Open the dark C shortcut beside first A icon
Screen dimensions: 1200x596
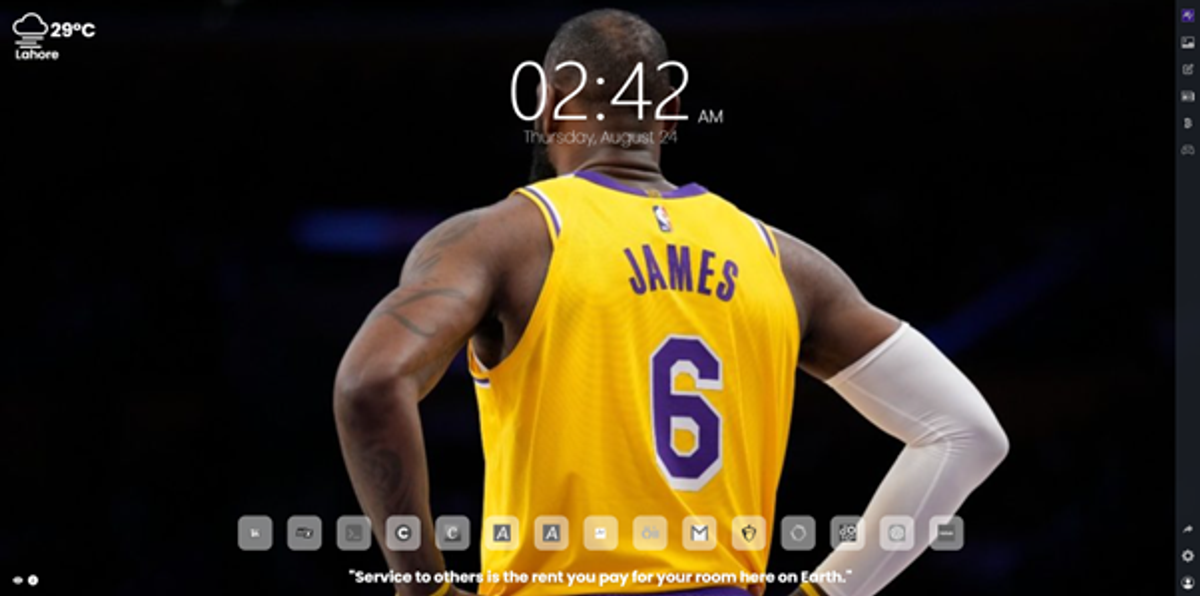pos(453,533)
